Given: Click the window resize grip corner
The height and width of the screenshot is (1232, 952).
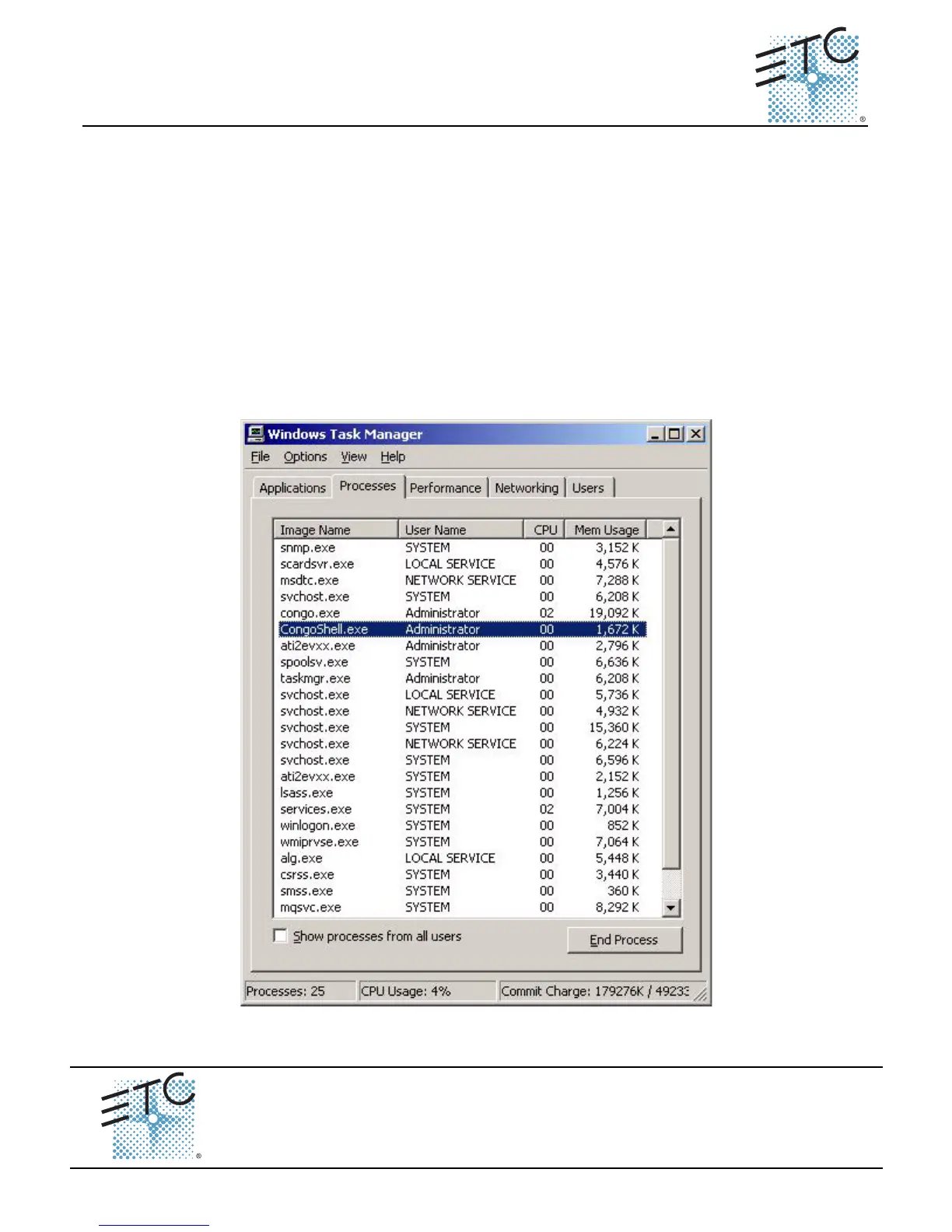Looking at the screenshot, I should coord(700,995).
